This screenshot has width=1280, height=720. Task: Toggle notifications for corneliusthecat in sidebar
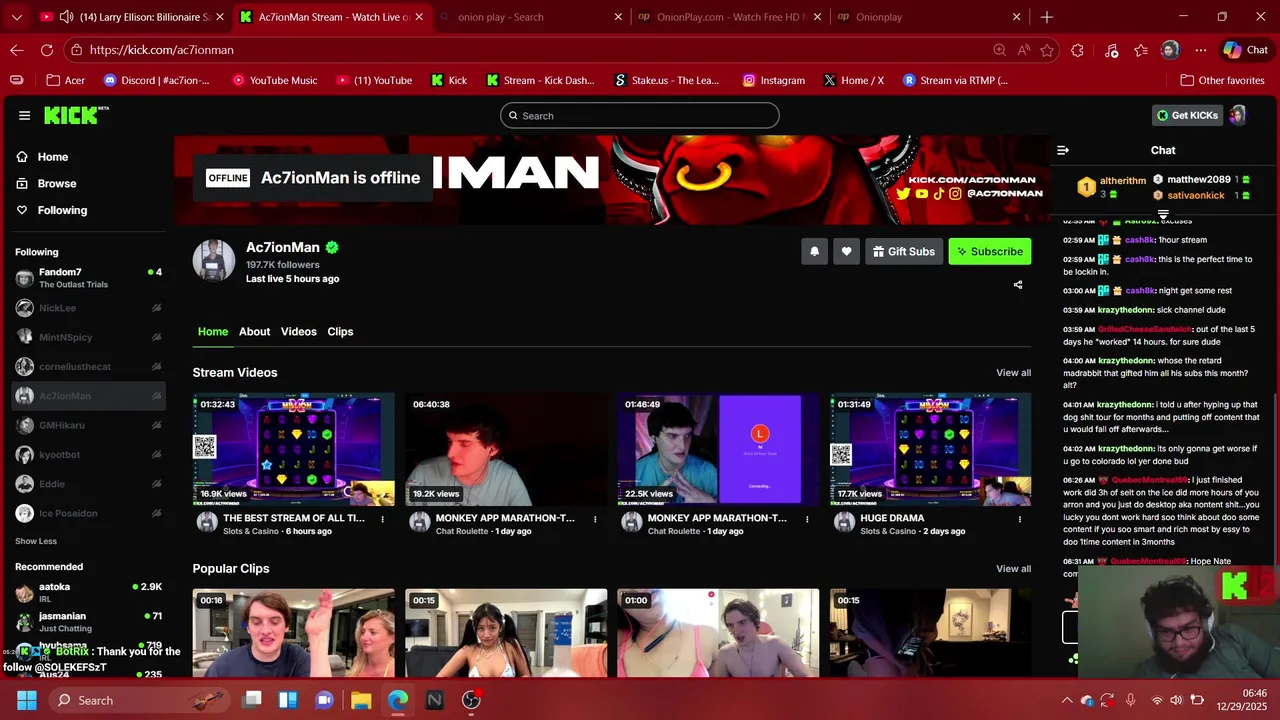point(156,366)
